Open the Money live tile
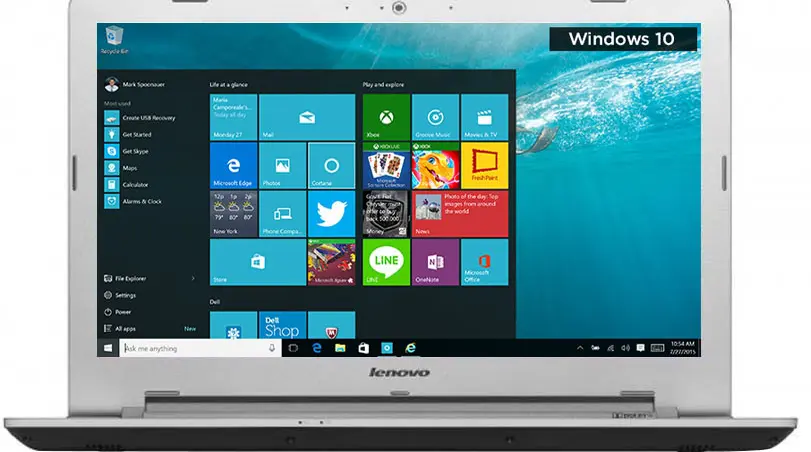The width and height of the screenshot is (811, 452). 386,214
